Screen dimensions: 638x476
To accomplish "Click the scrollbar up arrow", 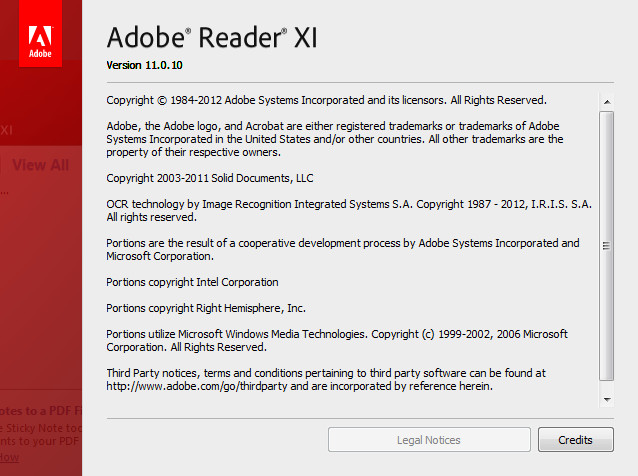I will (x=607, y=102).
